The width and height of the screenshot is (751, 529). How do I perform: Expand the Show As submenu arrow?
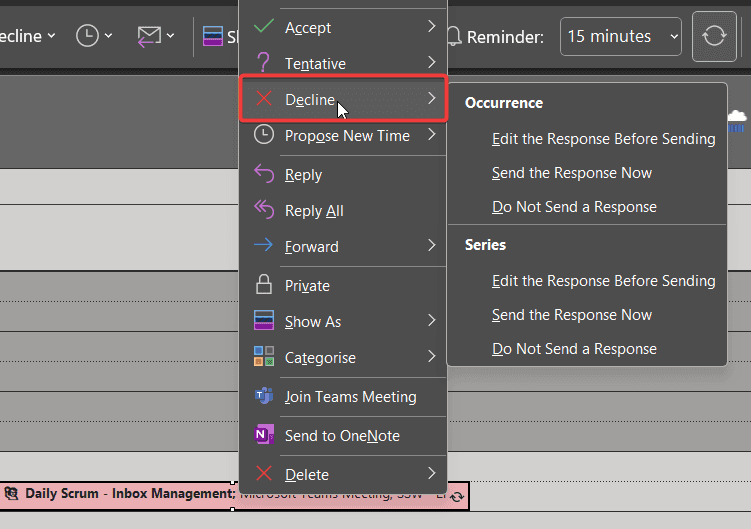coord(432,321)
